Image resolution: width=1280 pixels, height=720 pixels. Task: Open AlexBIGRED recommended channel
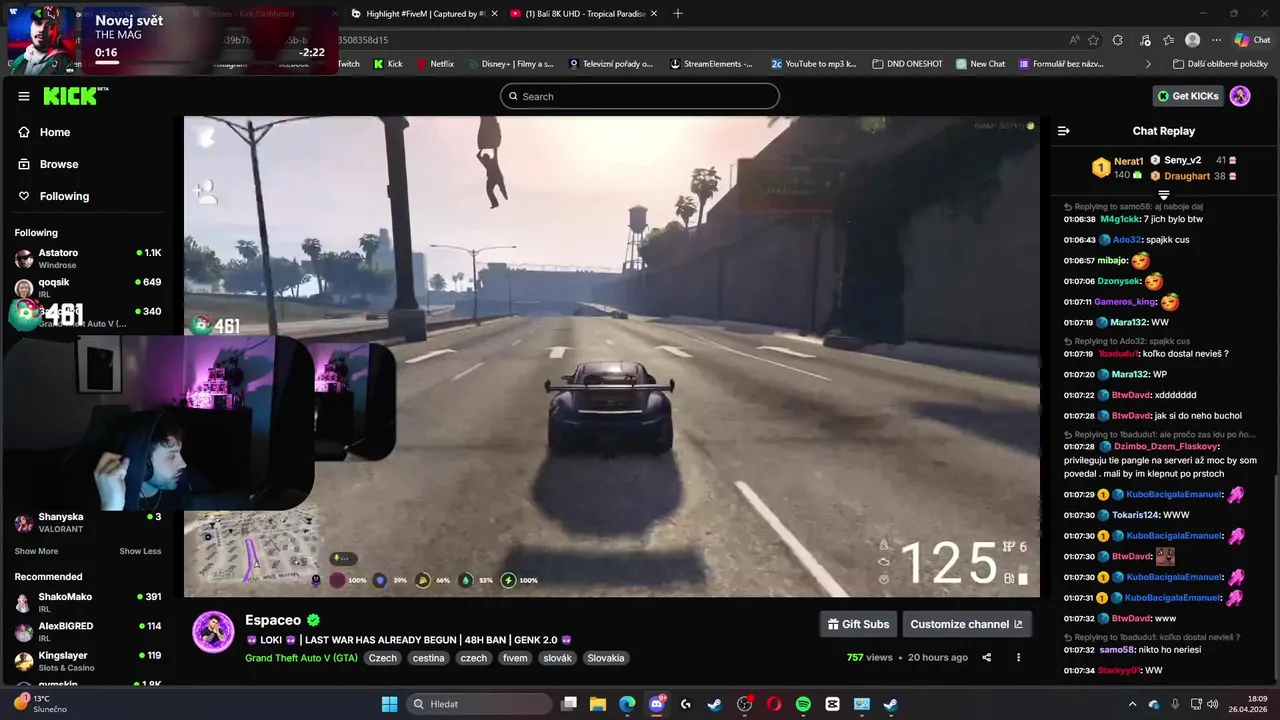[x=88, y=631]
